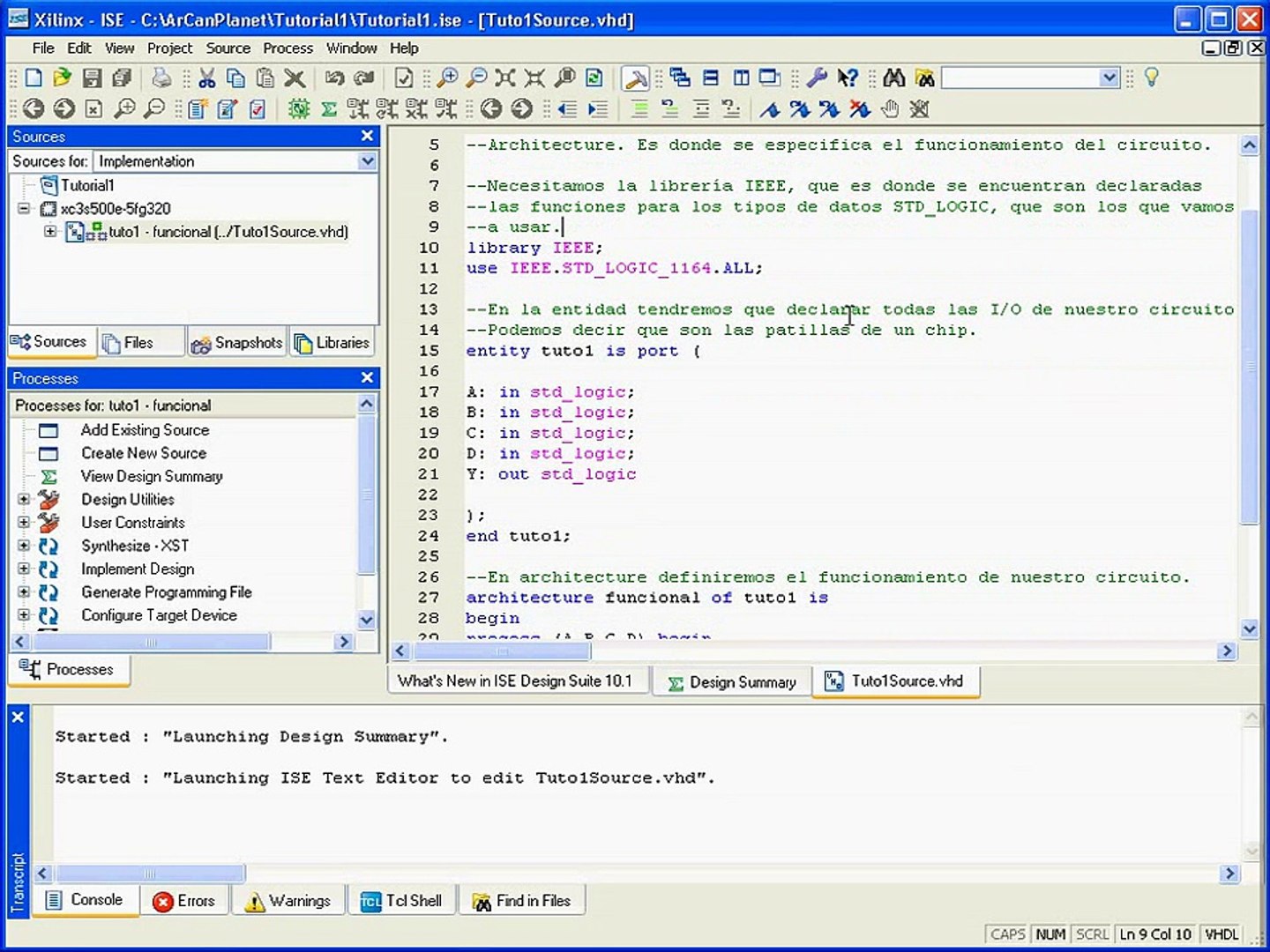Click the wrench icon in toolbar
The height and width of the screenshot is (952, 1270).
(x=817, y=78)
